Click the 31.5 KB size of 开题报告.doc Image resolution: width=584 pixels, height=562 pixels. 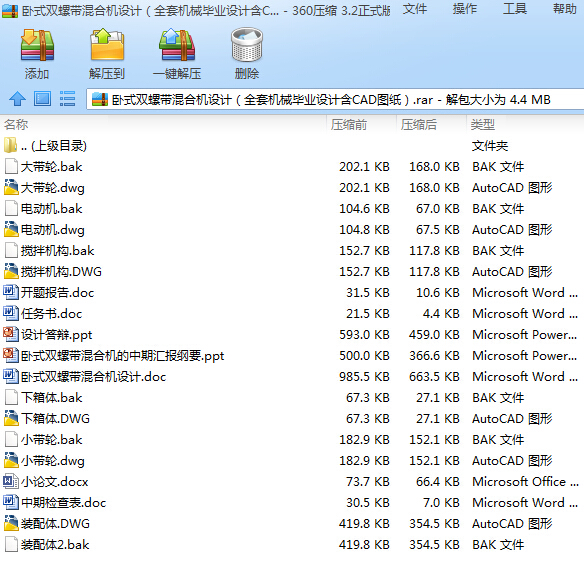(x=368, y=293)
